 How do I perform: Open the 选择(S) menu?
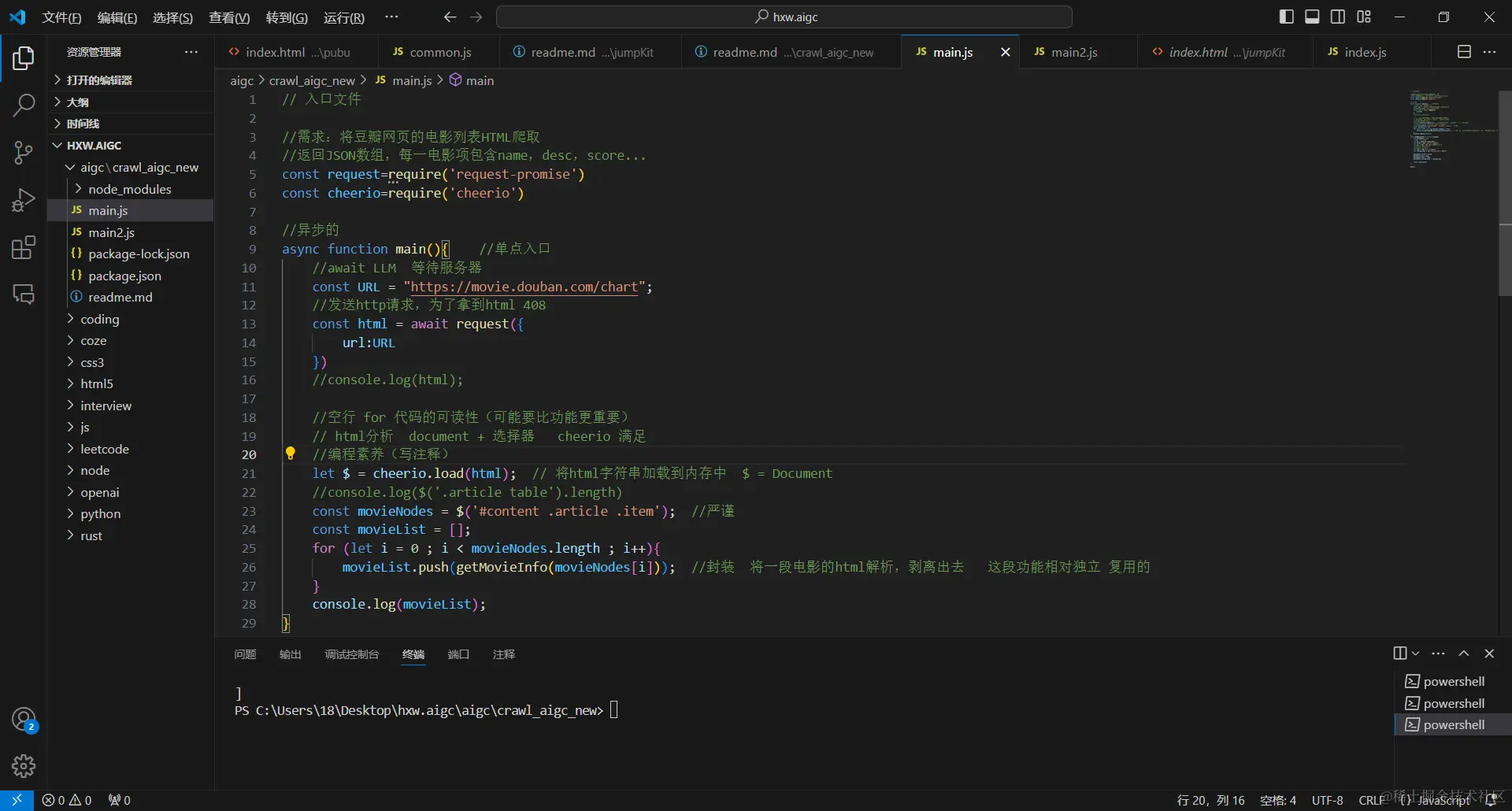pyautogui.click(x=172, y=17)
